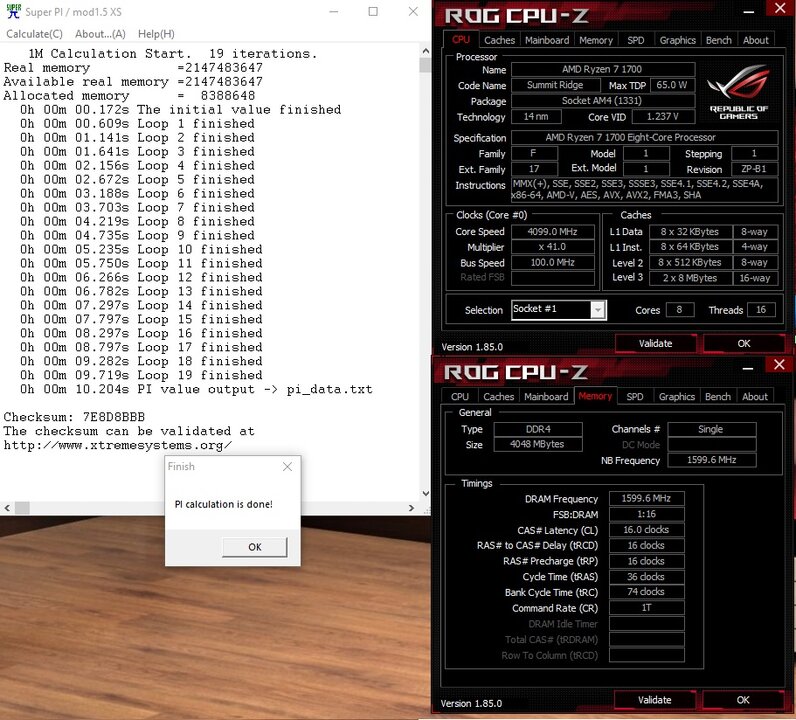Screen dimensions: 796x720
Task: Switch to Mainboard tab in lower CPU-Z window
Action: [x=546, y=397]
